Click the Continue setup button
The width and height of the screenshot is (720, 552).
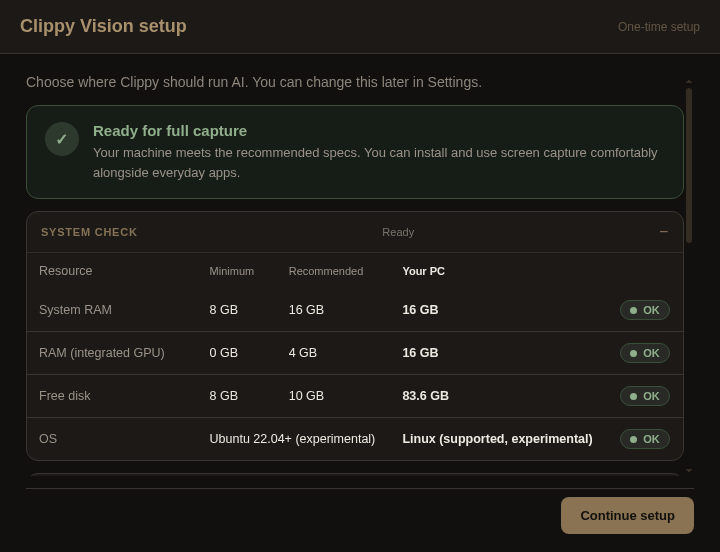point(627,515)
